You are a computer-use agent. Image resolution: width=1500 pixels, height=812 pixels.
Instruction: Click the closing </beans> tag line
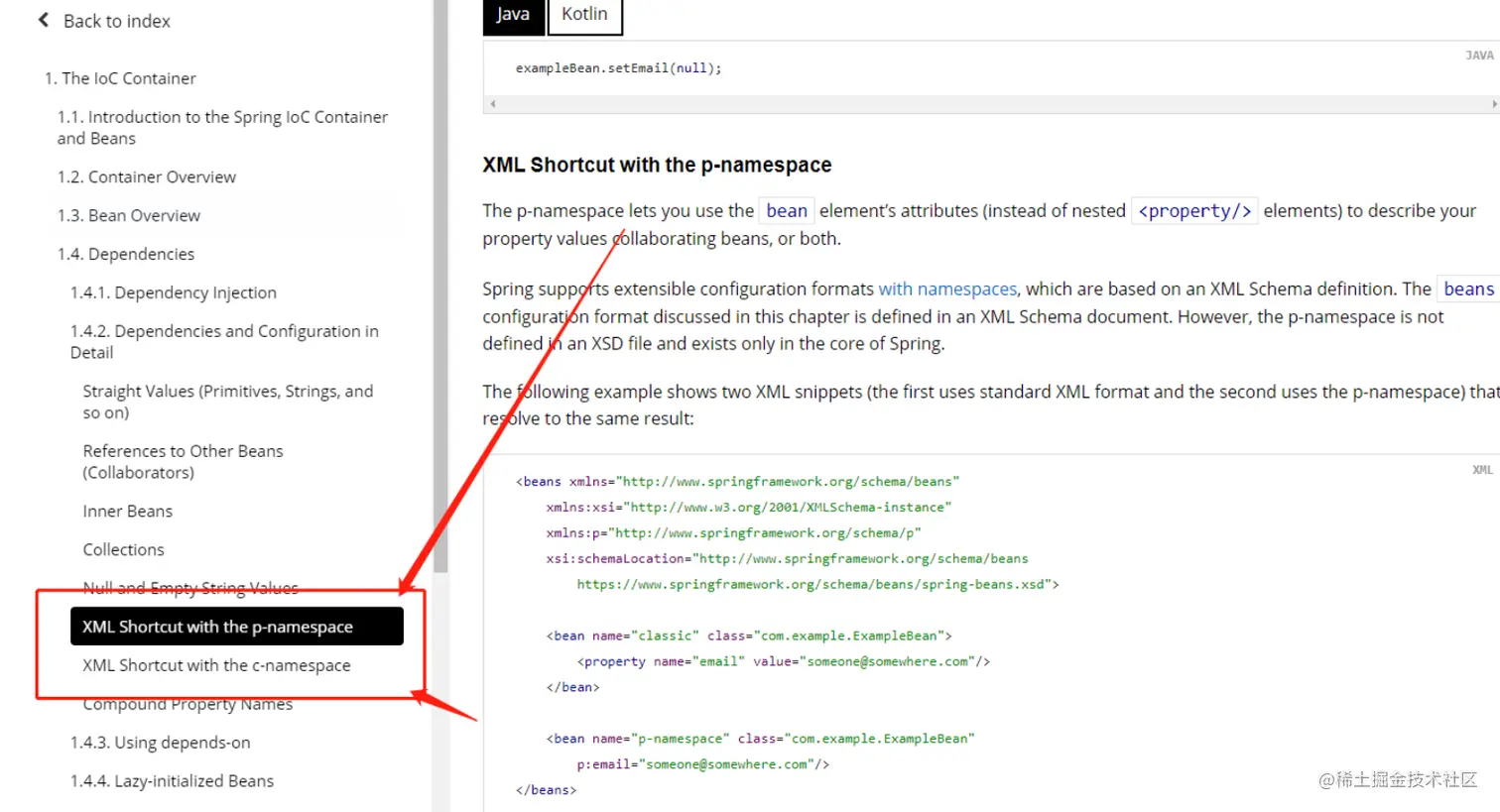(546, 790)
